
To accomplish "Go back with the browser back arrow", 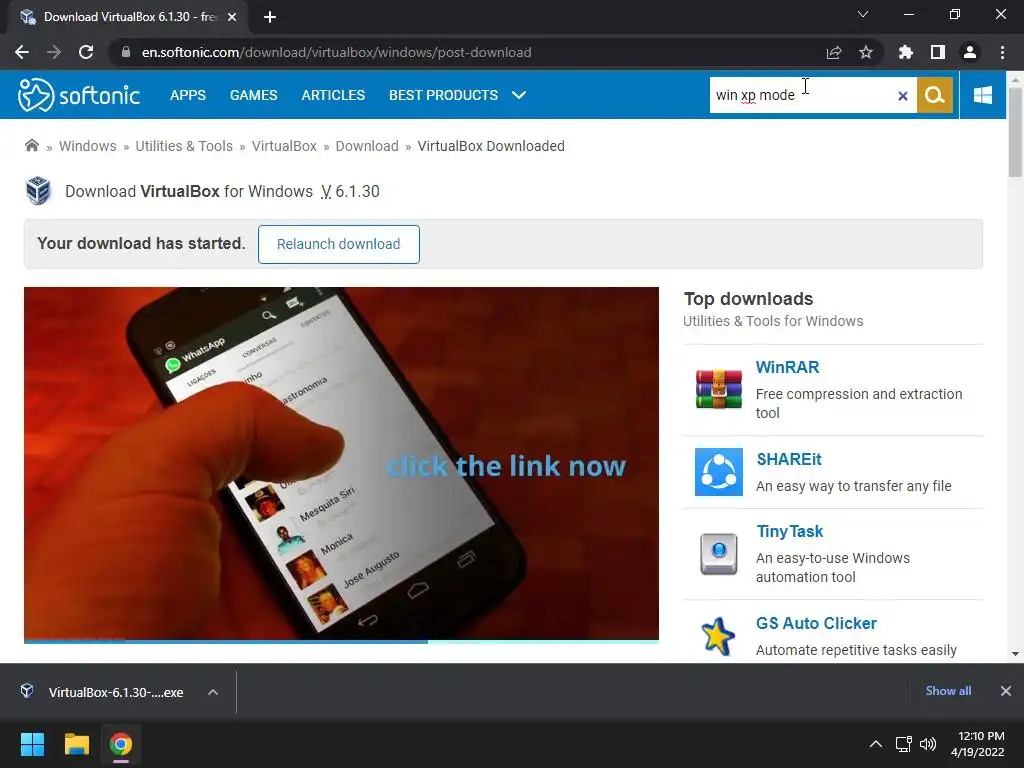I will 22,52.
